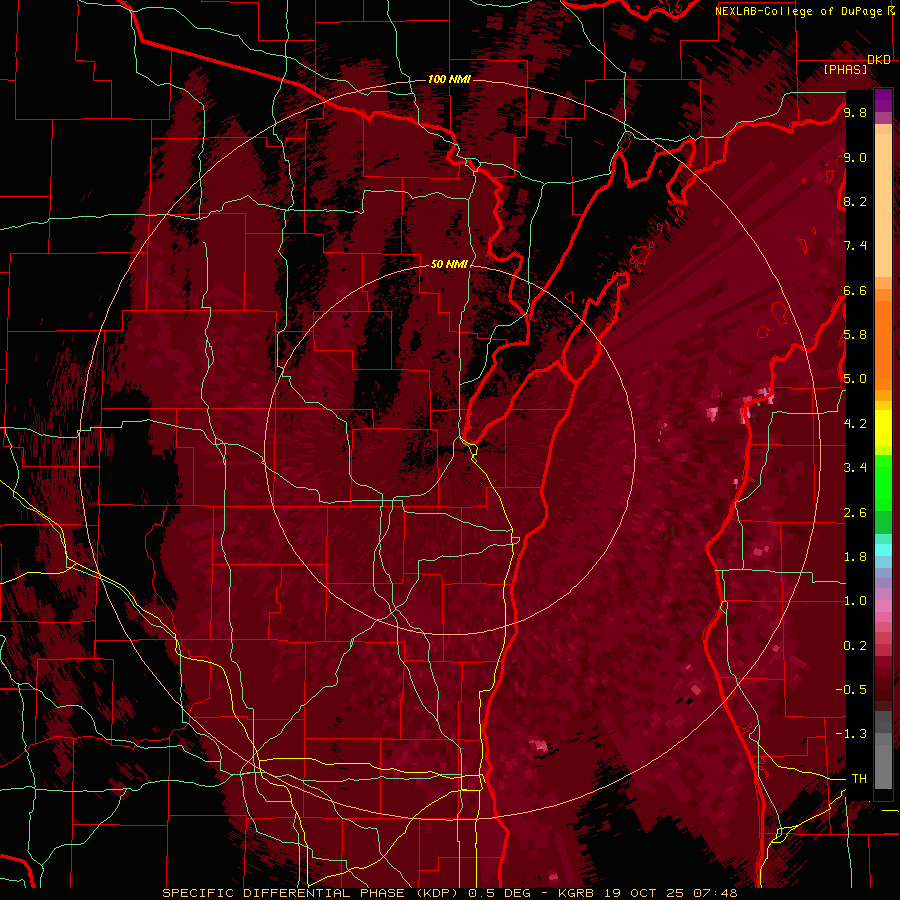Click the orange segment of the color bar
This screenshot has height=900, width=900.
pyautogui.click(x=883, y=344)
